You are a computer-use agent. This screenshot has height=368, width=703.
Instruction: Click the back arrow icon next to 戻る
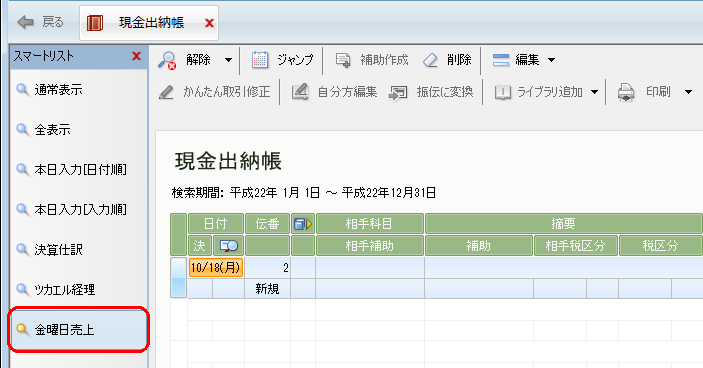[26, 22]
